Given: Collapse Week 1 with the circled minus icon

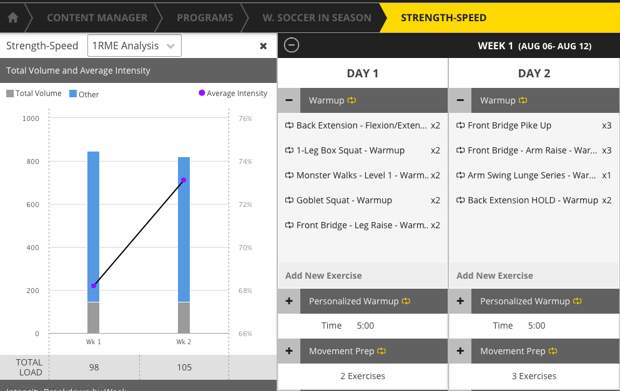Looking at the screenshot, I should pyautogui.click(x=291, y=45).
